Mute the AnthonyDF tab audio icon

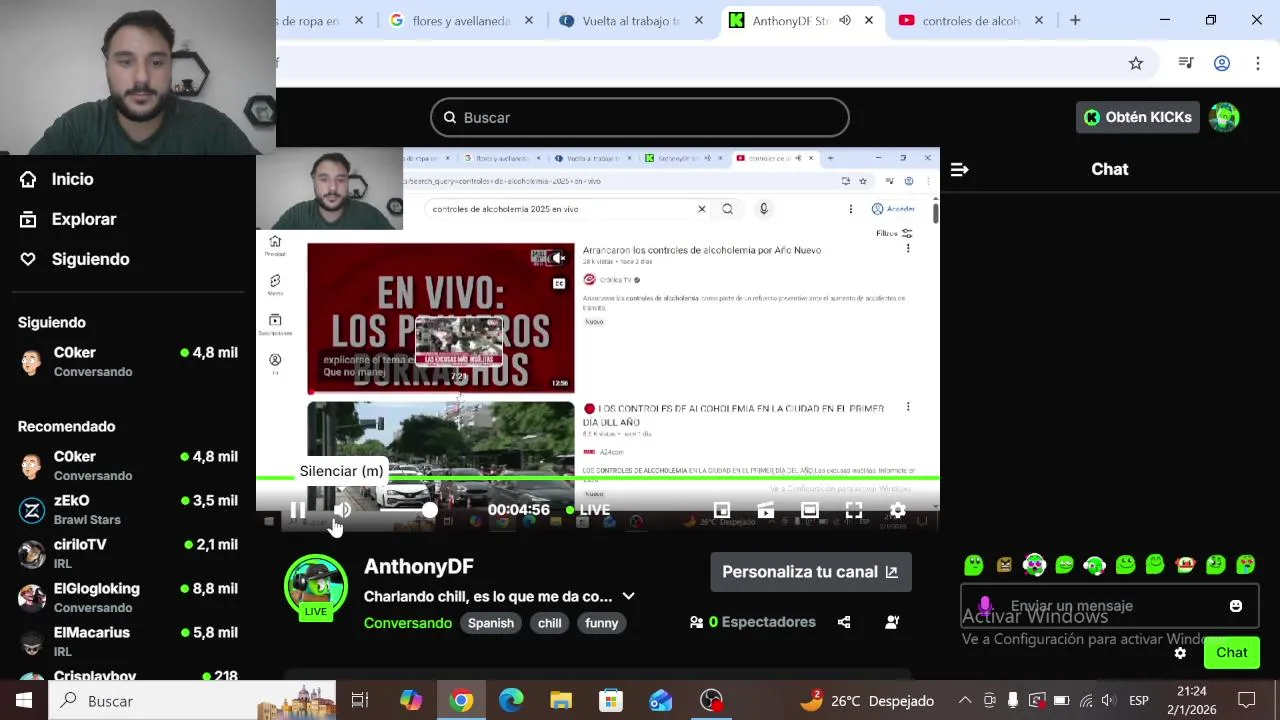845,20
